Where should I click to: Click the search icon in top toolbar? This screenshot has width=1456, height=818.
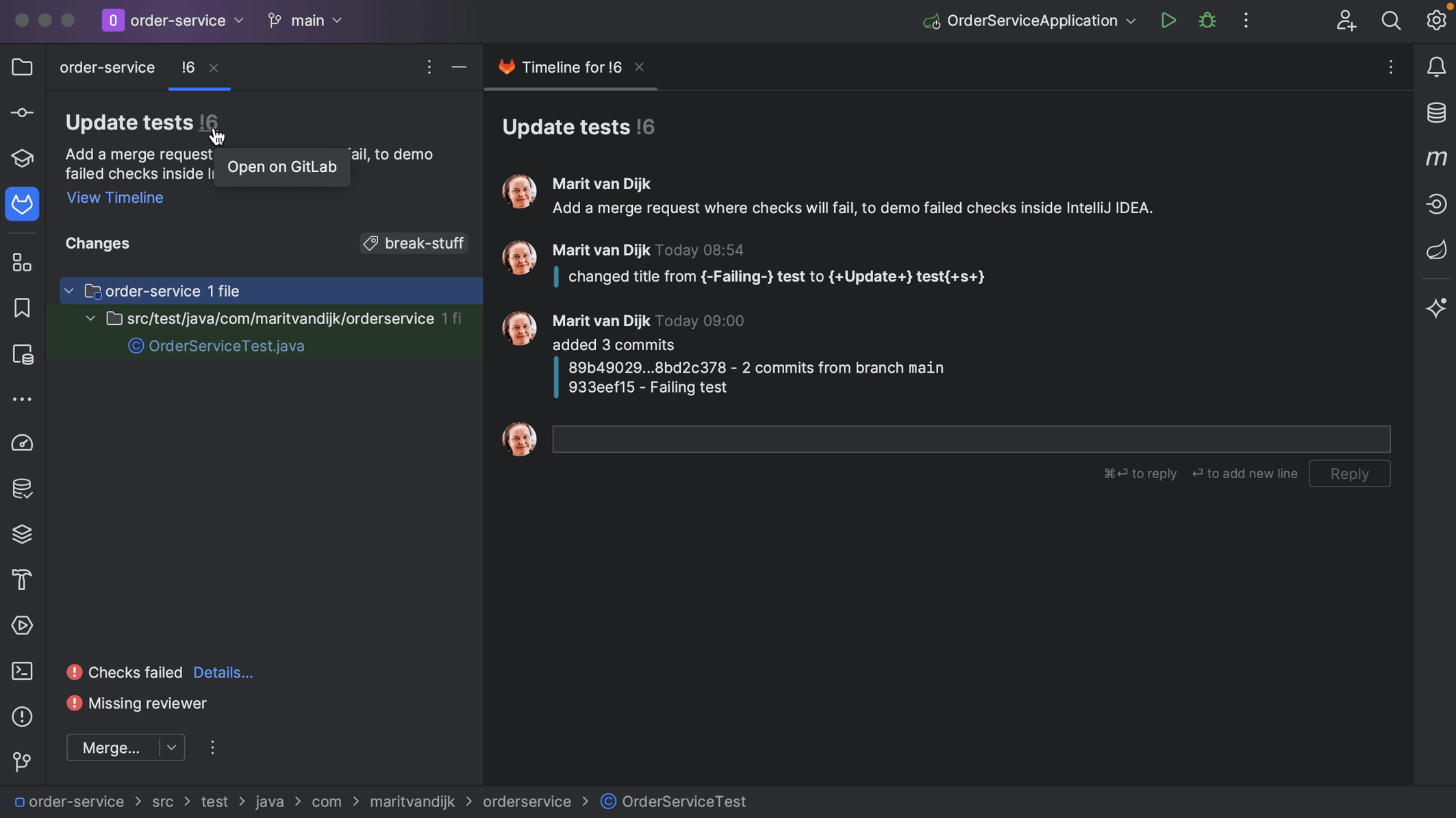1391,21
